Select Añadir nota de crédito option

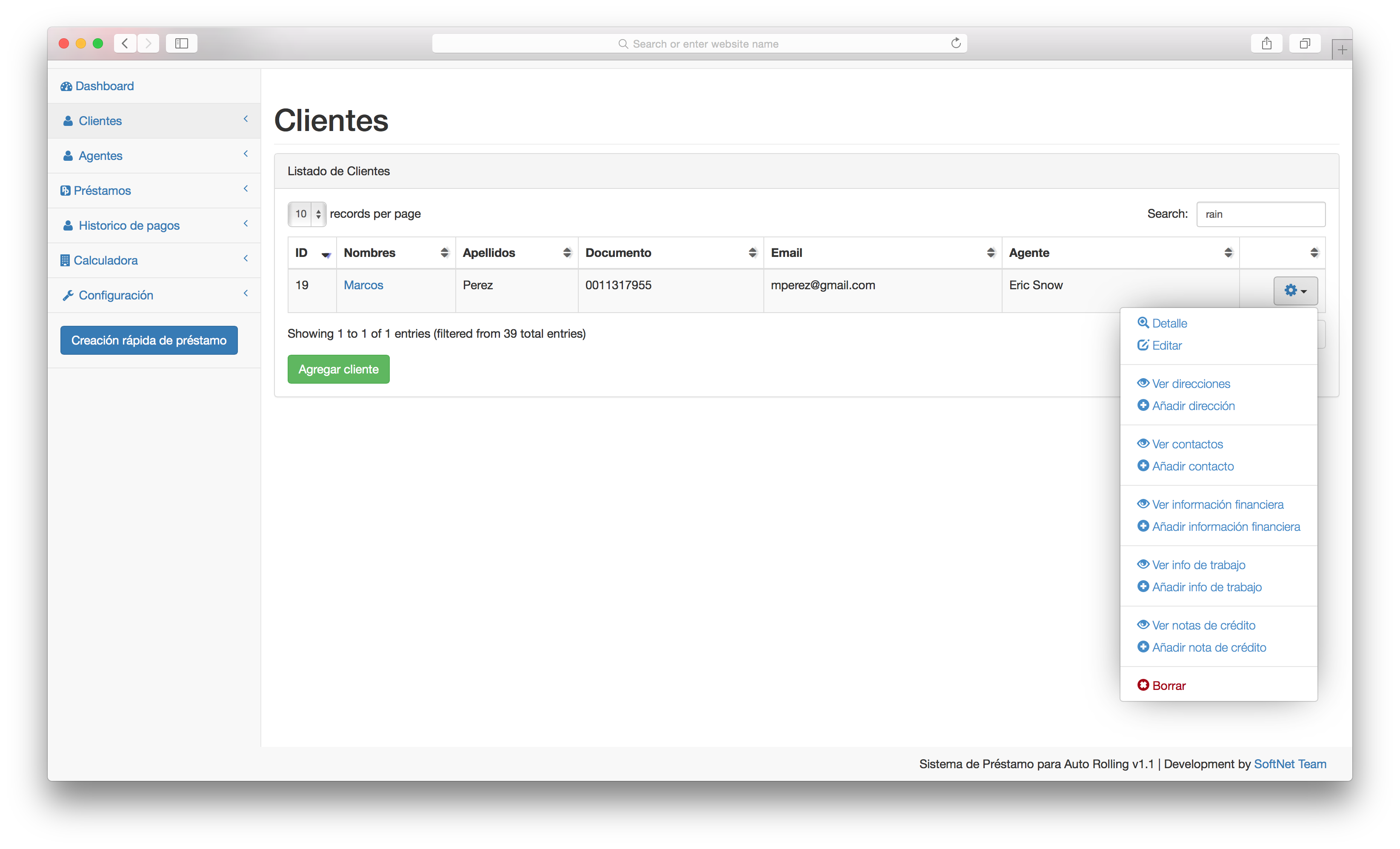click(x=1209, y=647)
